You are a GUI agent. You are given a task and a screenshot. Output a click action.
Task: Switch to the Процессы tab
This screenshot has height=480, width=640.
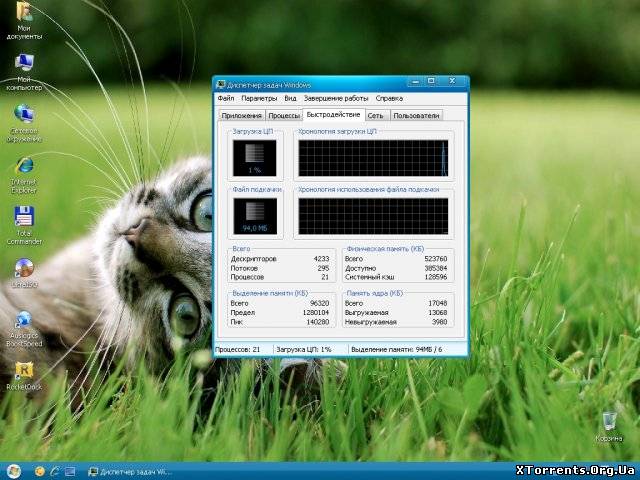[284, 116]
